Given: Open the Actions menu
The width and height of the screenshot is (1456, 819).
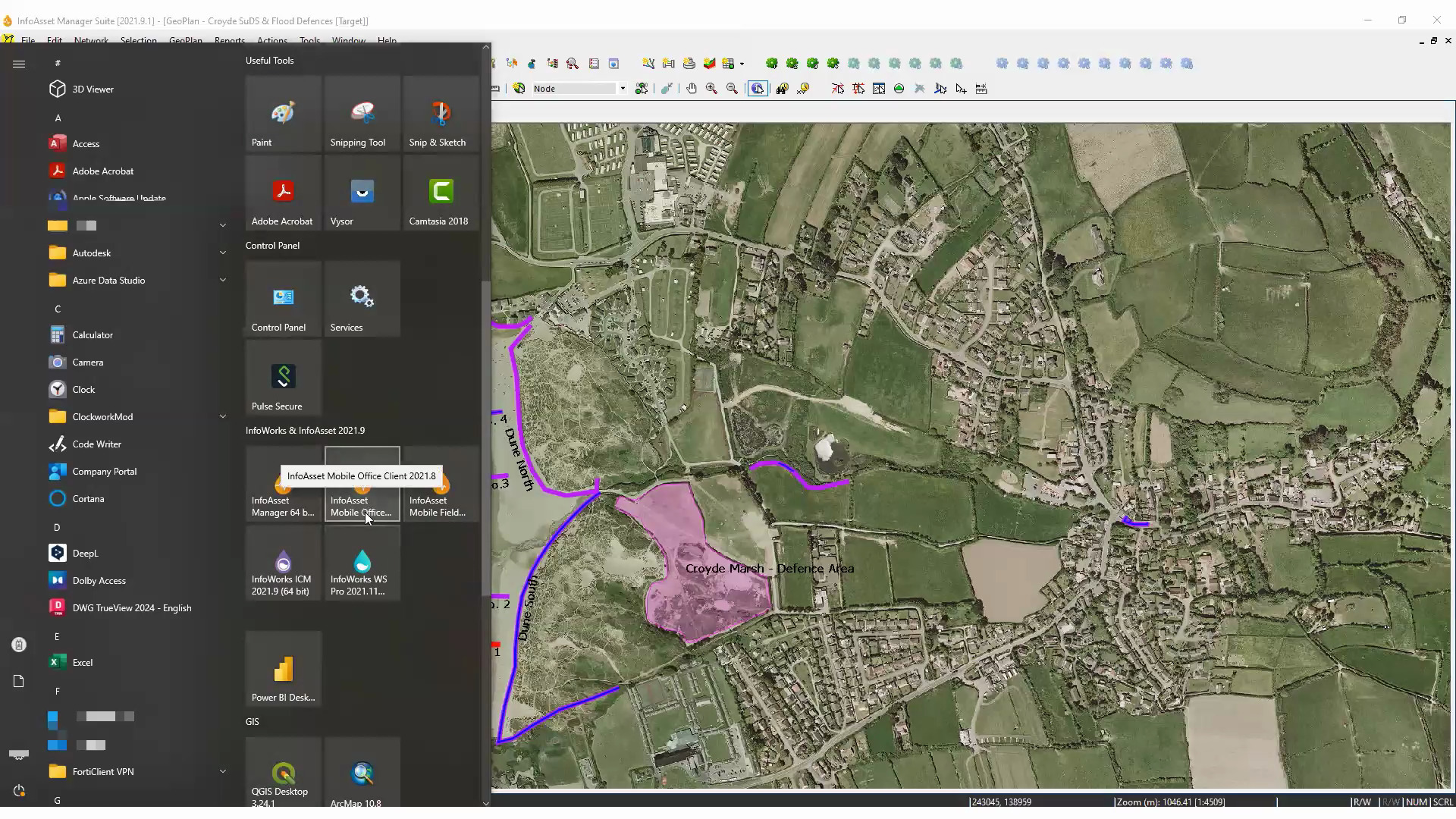Looking at the screenshot, I should pos(271,40).
